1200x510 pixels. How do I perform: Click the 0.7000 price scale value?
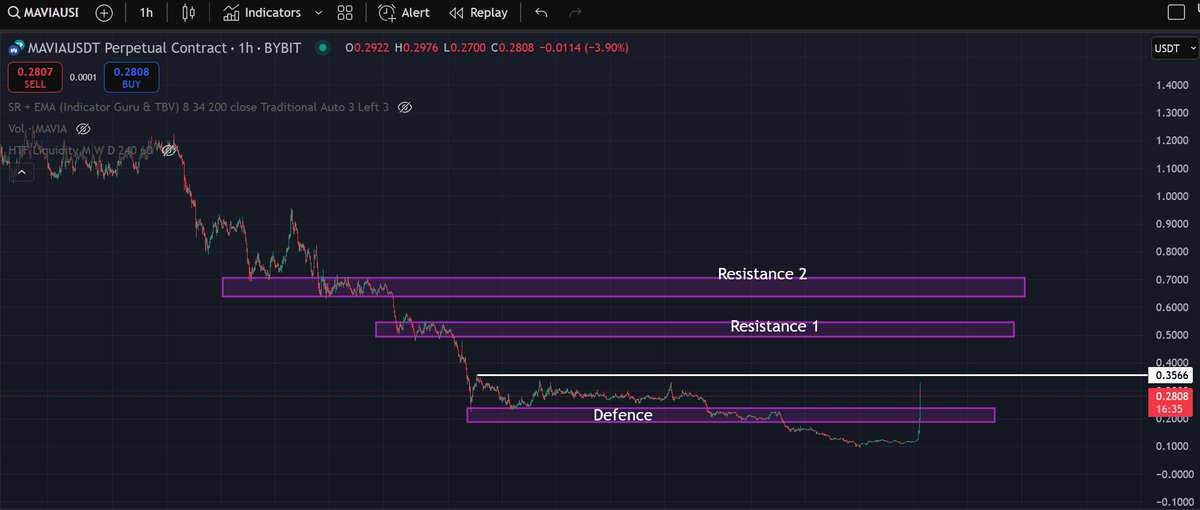click(x=1172, y=280)
